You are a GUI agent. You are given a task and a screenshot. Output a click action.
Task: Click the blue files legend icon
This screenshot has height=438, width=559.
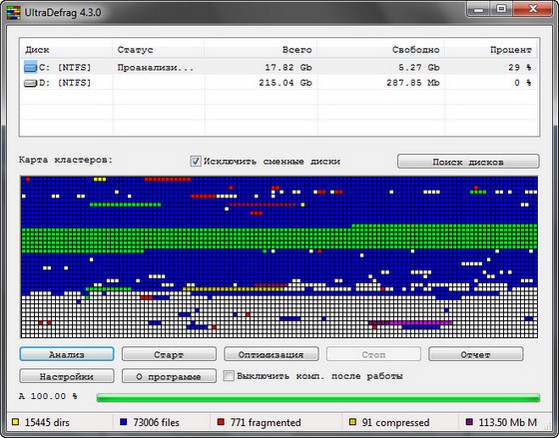124,422
